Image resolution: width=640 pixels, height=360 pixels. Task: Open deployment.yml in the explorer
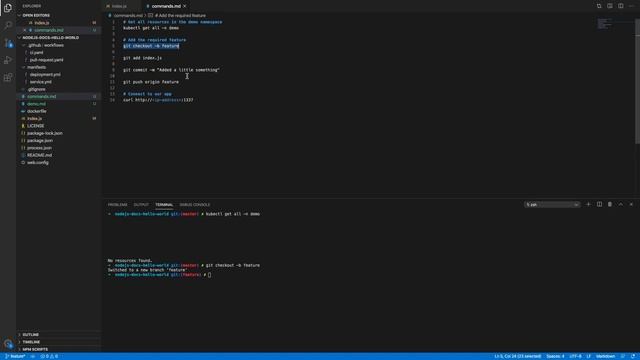(x=45, y=75)
